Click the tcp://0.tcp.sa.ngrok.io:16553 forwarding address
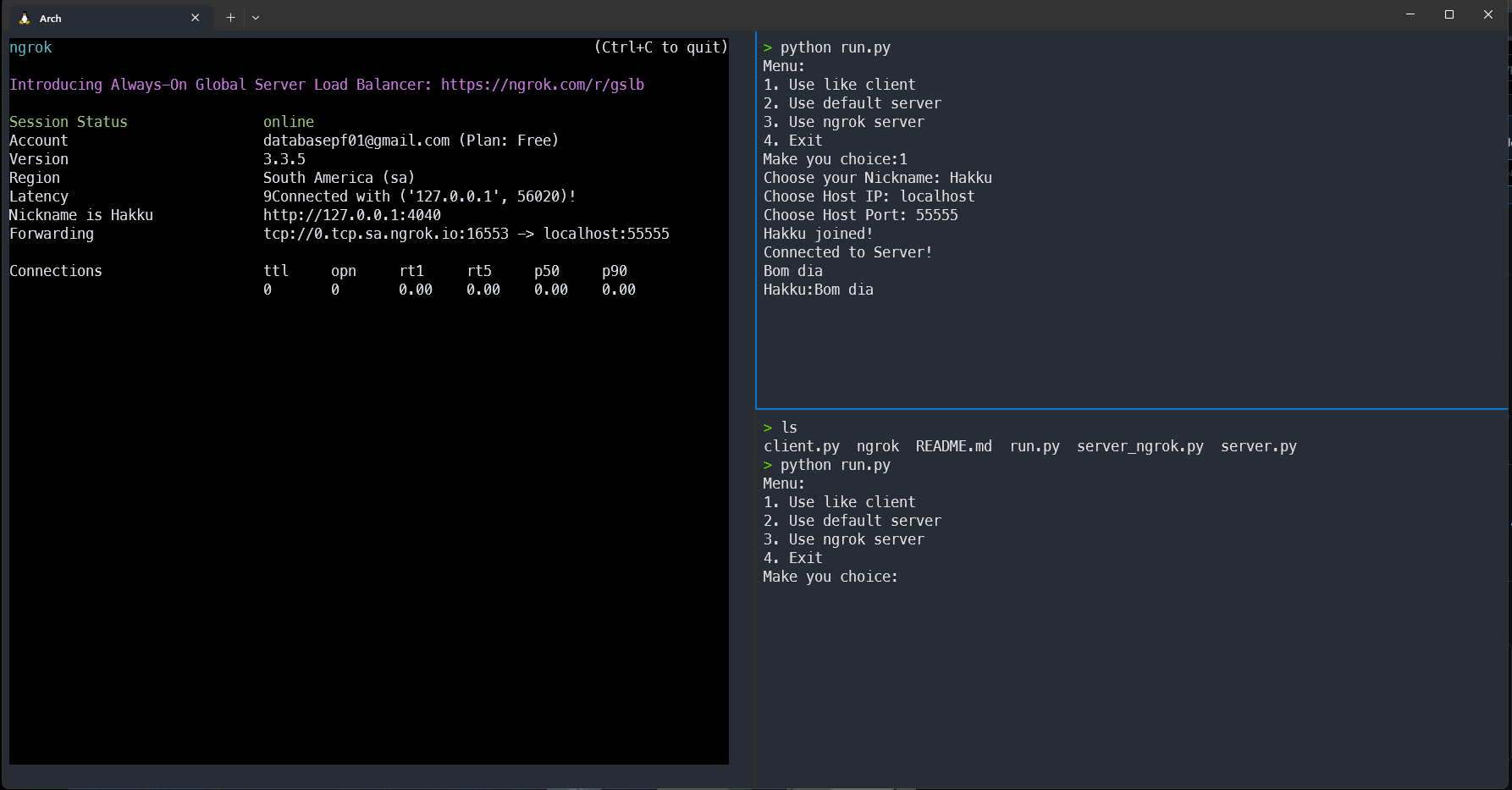This screenshot has height=790, width=1512. 386,234
